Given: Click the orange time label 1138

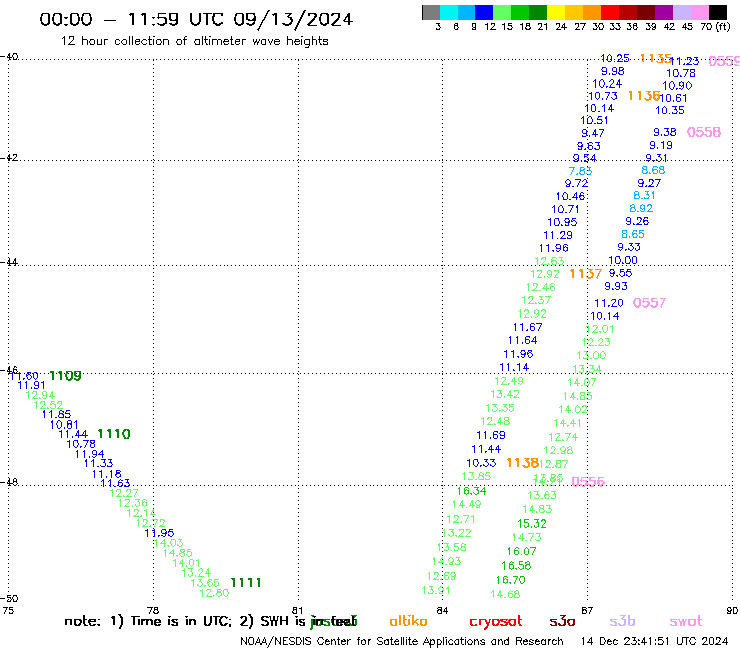Looking at the screenshot, I should 522,463.
